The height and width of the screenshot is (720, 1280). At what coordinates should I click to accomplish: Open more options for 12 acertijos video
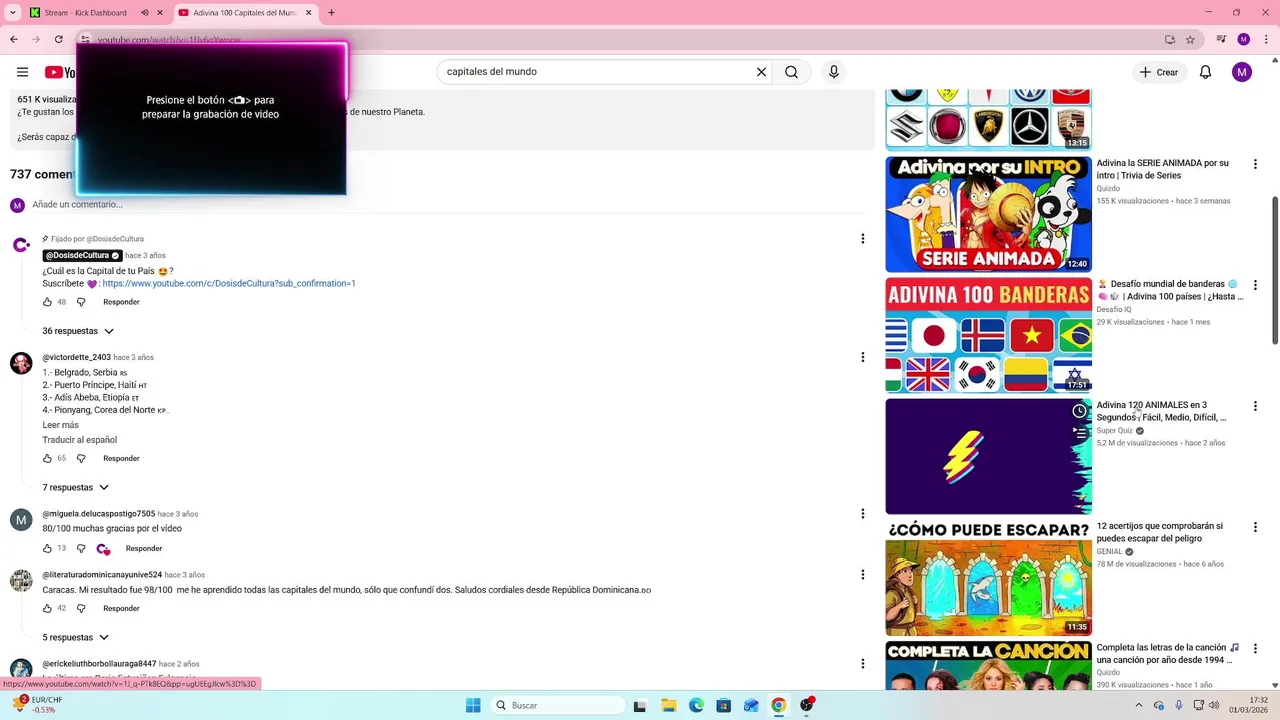pos(1255,527)
